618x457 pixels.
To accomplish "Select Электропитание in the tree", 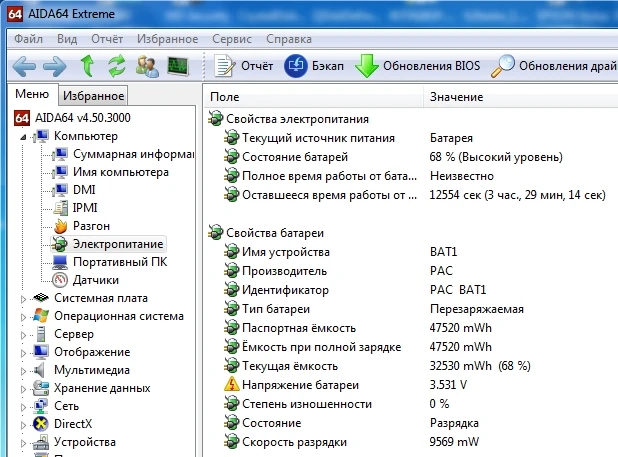I will (118, 244).
